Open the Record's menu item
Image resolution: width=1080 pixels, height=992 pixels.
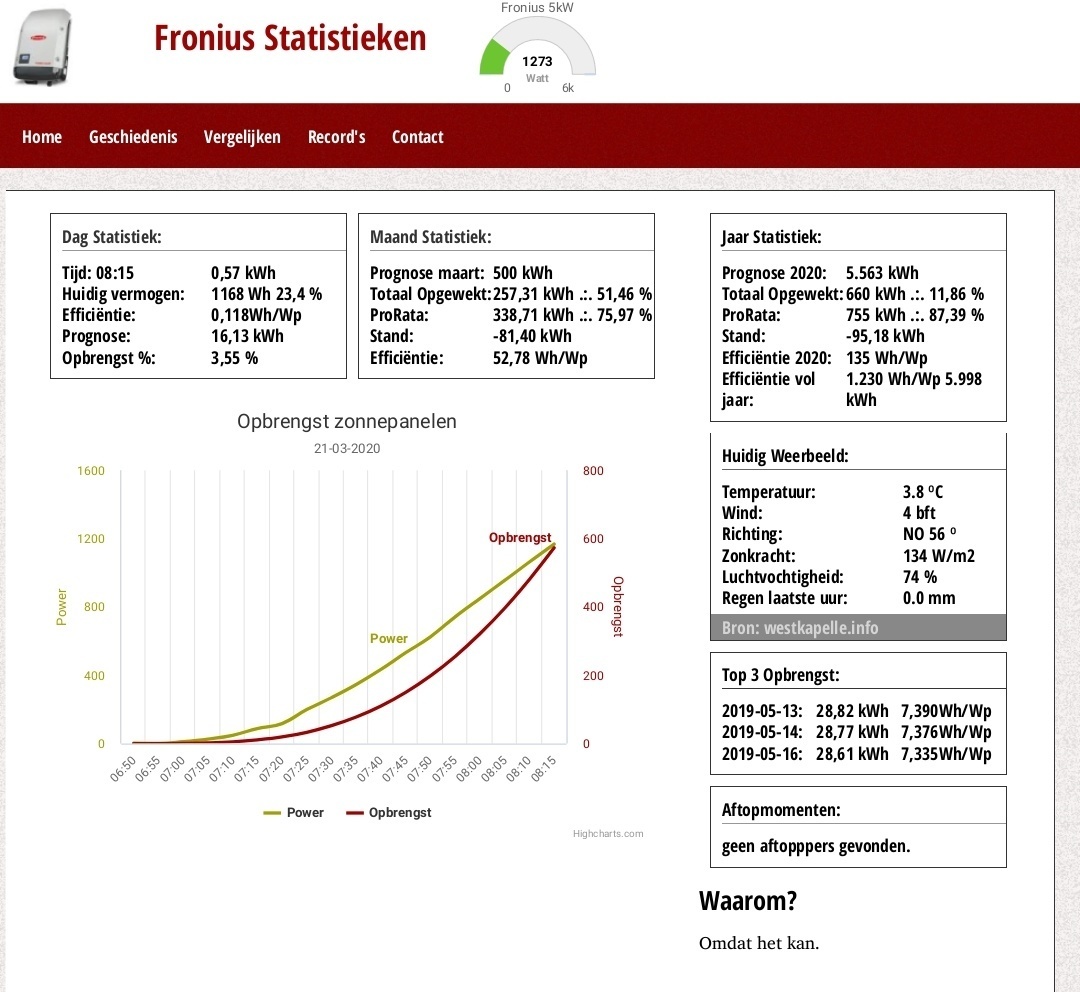[x=336, y=136]
